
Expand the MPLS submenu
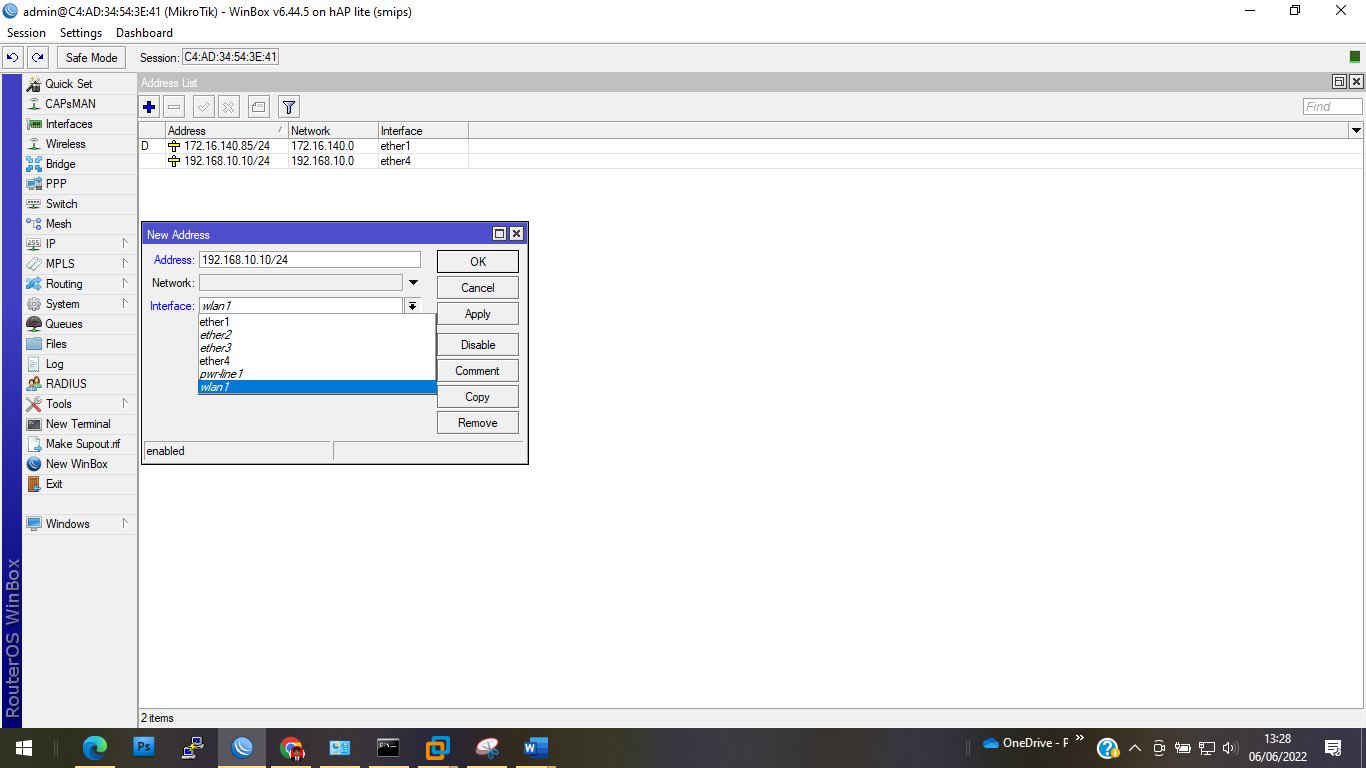click(x=125, y=264)
